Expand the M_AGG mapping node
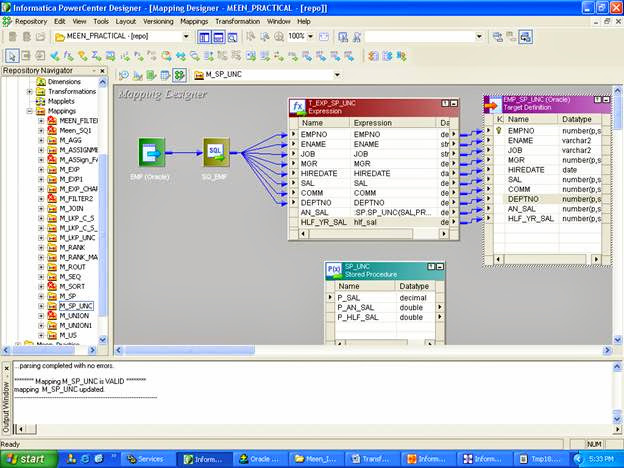Viewport: 624px width, 468px height. [x=41, y=140]
